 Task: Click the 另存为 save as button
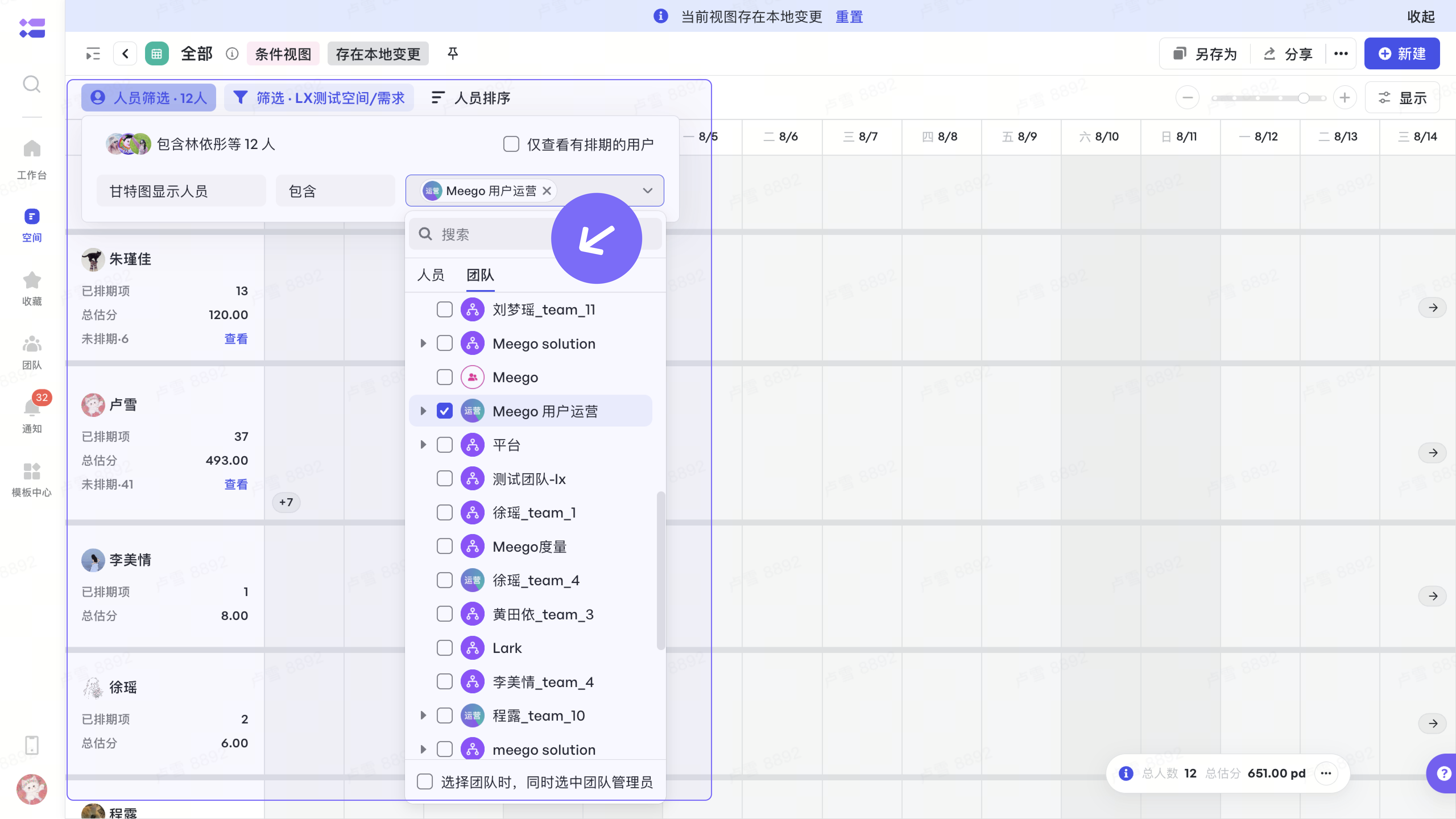(1205, 54)
